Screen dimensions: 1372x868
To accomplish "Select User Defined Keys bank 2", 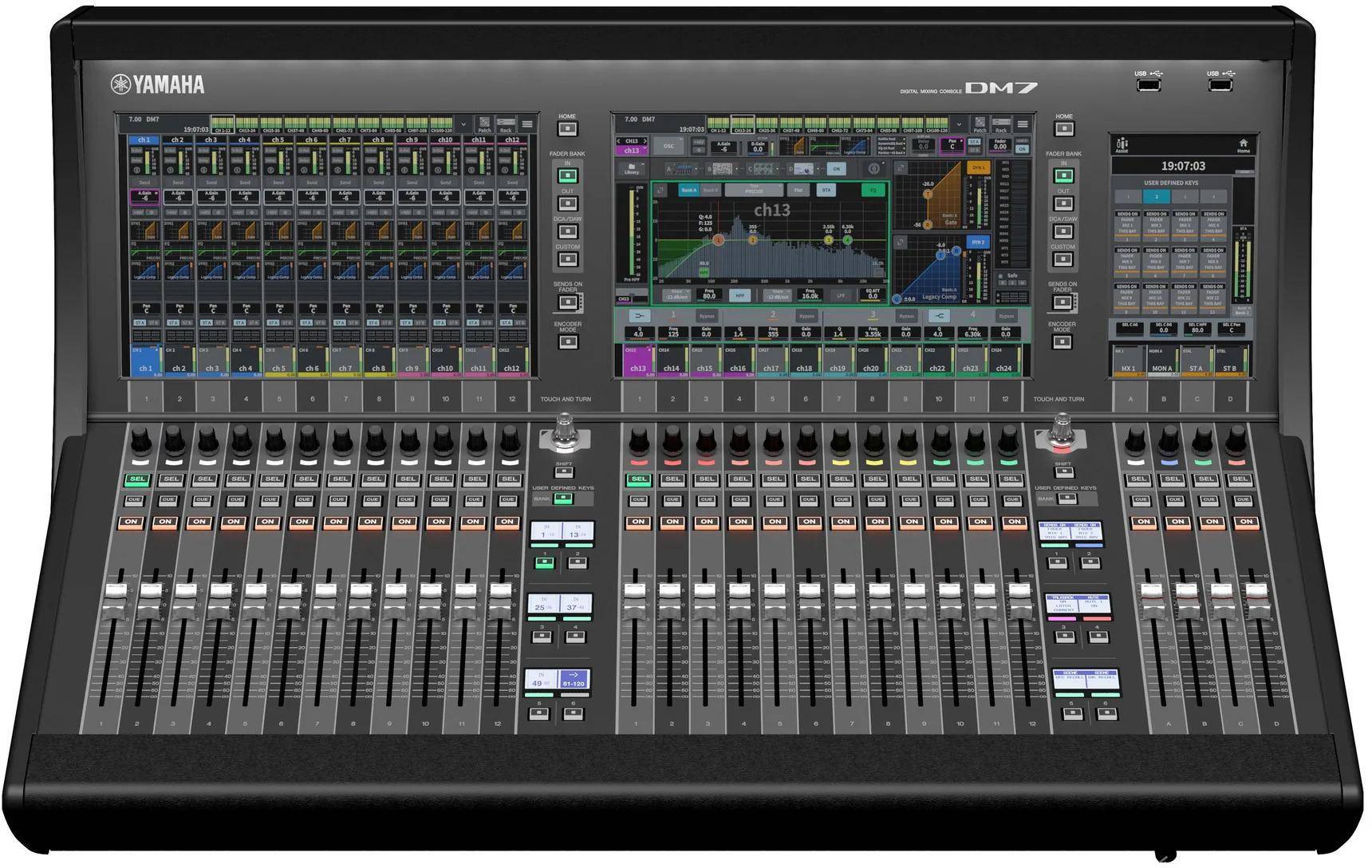I will click(1157, 197).
